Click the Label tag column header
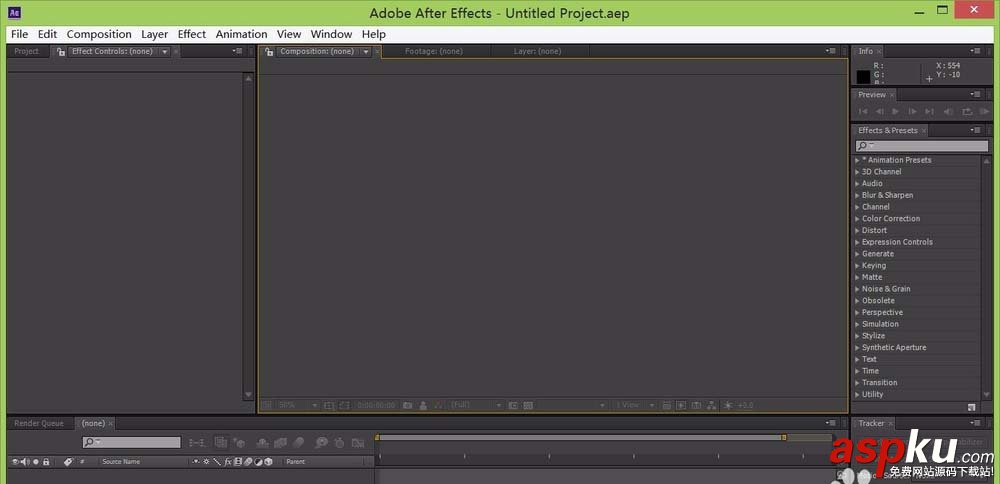Screen dimensions: 1000x484 (69, 462)
